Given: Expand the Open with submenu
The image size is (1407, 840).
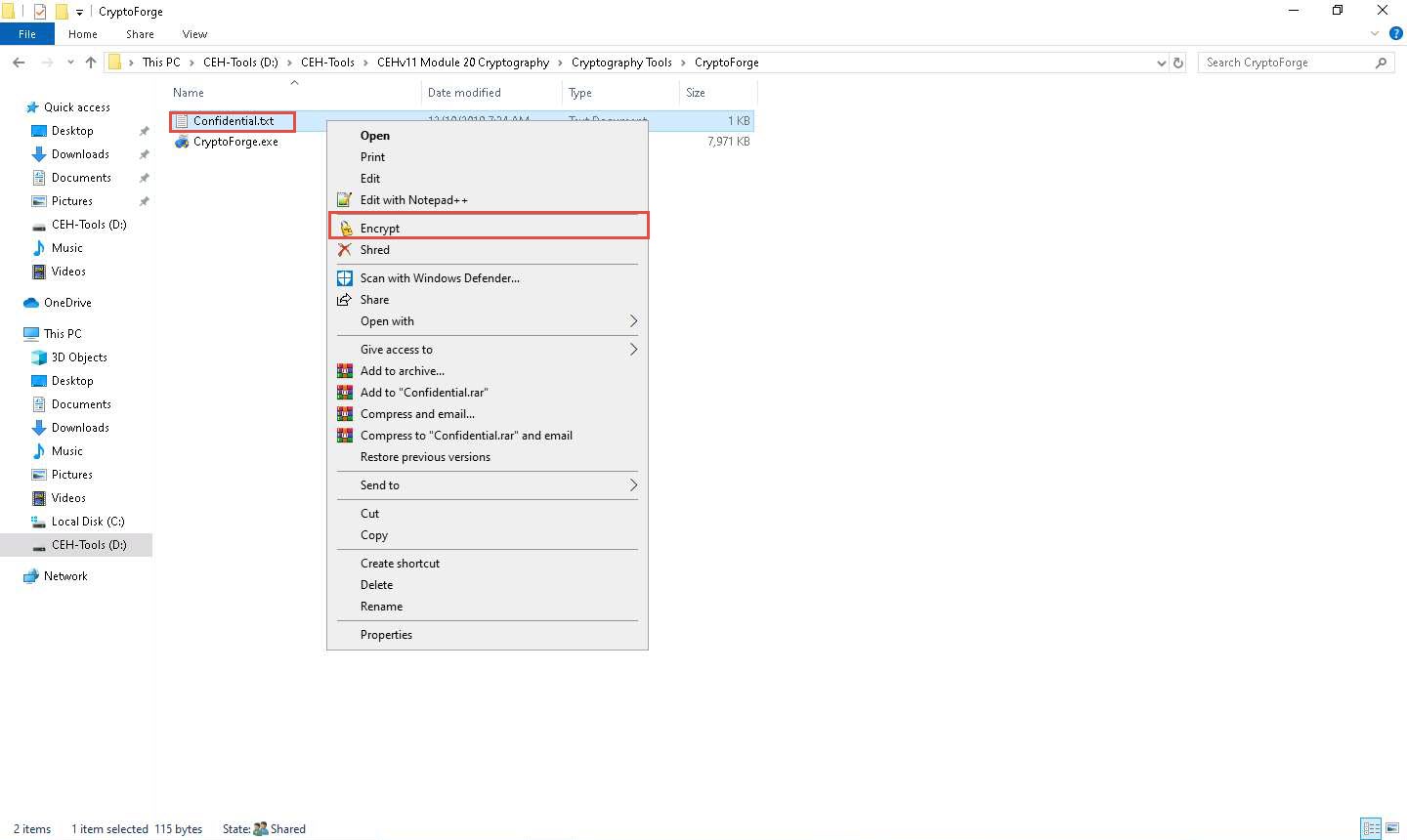Looking at the screenshot, I should [632, 321].
